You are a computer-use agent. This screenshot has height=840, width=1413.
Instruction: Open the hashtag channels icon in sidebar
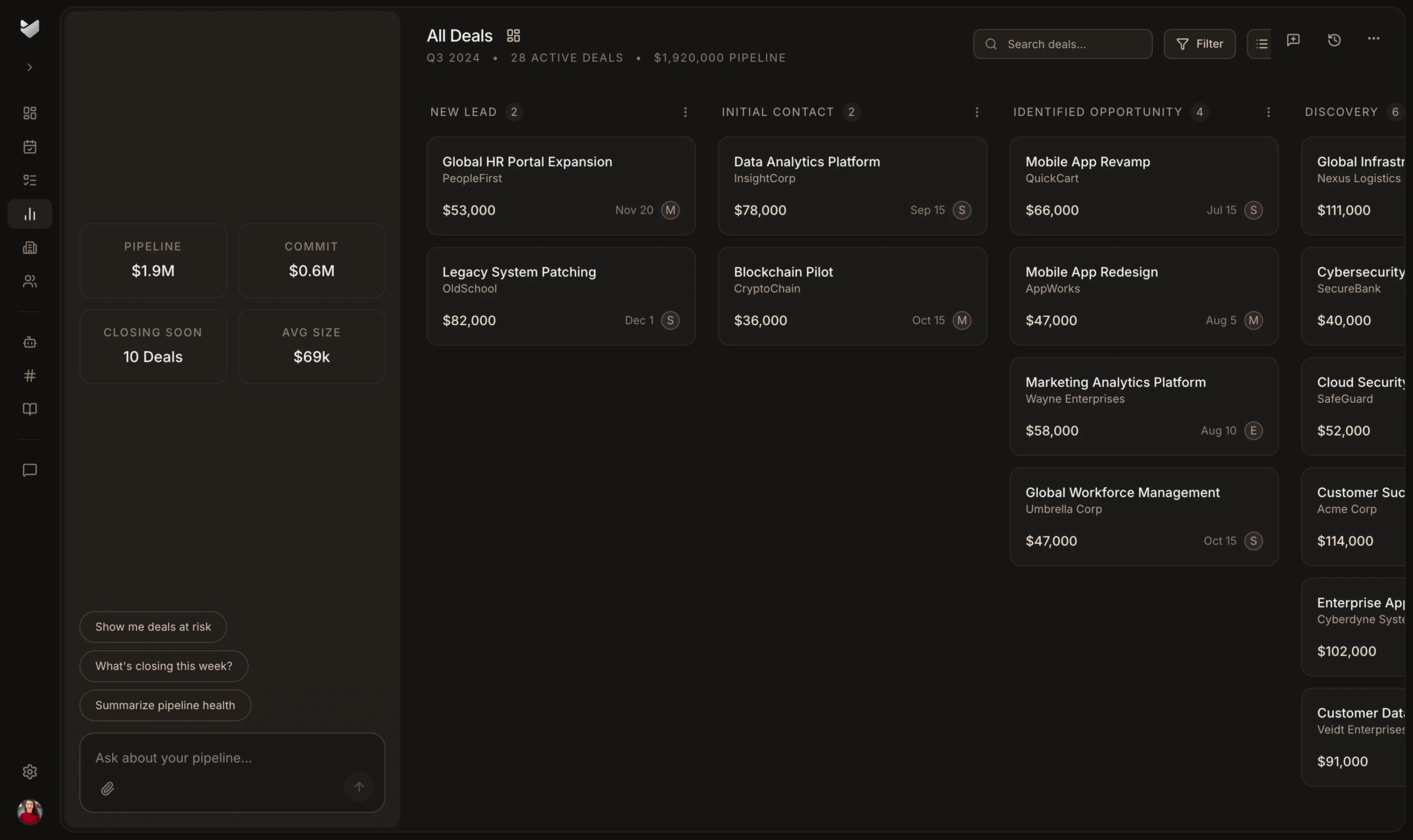pos(29,375)
